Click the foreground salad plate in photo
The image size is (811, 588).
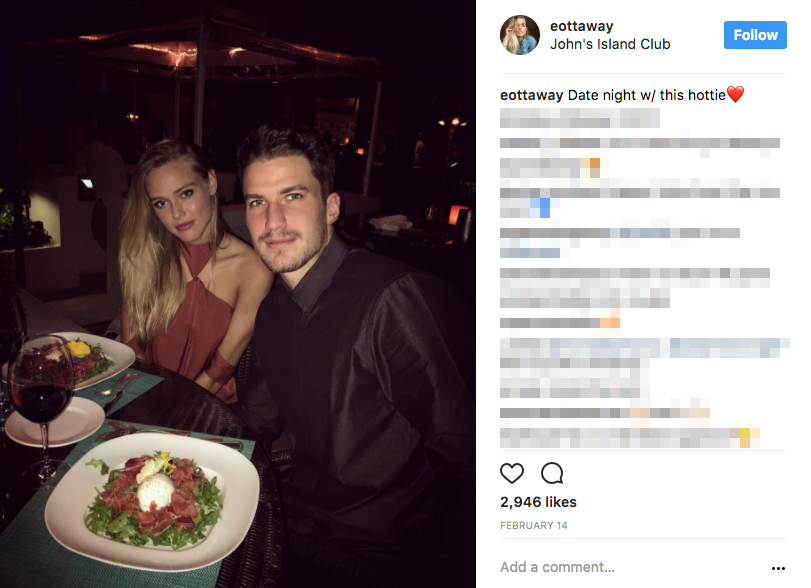coord(152,501)
